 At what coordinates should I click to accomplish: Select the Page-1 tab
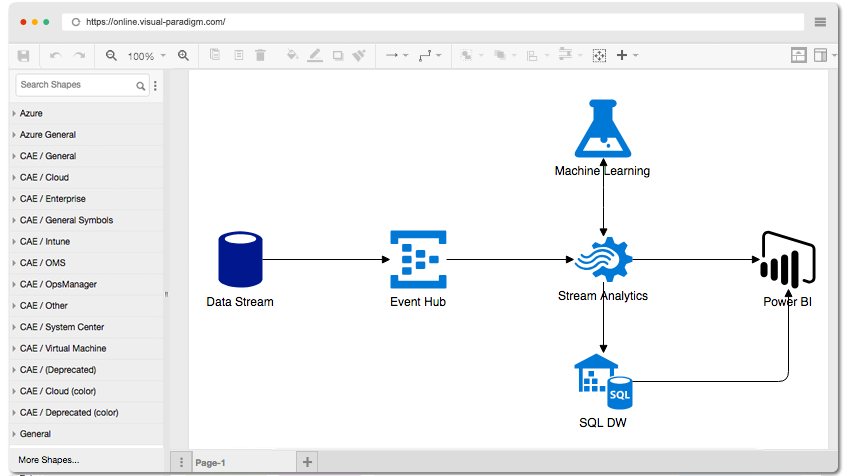(x=244, y=462)
